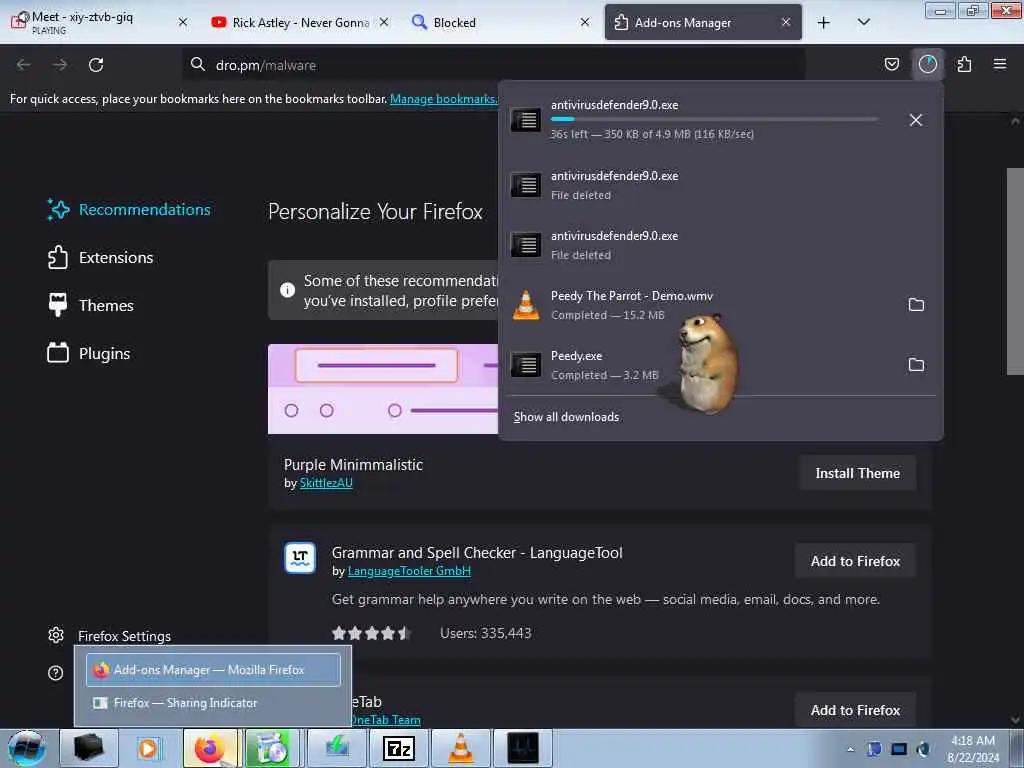The width and height of the screenshot is (1024, 768).
Task: Open the VLC media player taskbar icon
Action: [x=460, y=748]
